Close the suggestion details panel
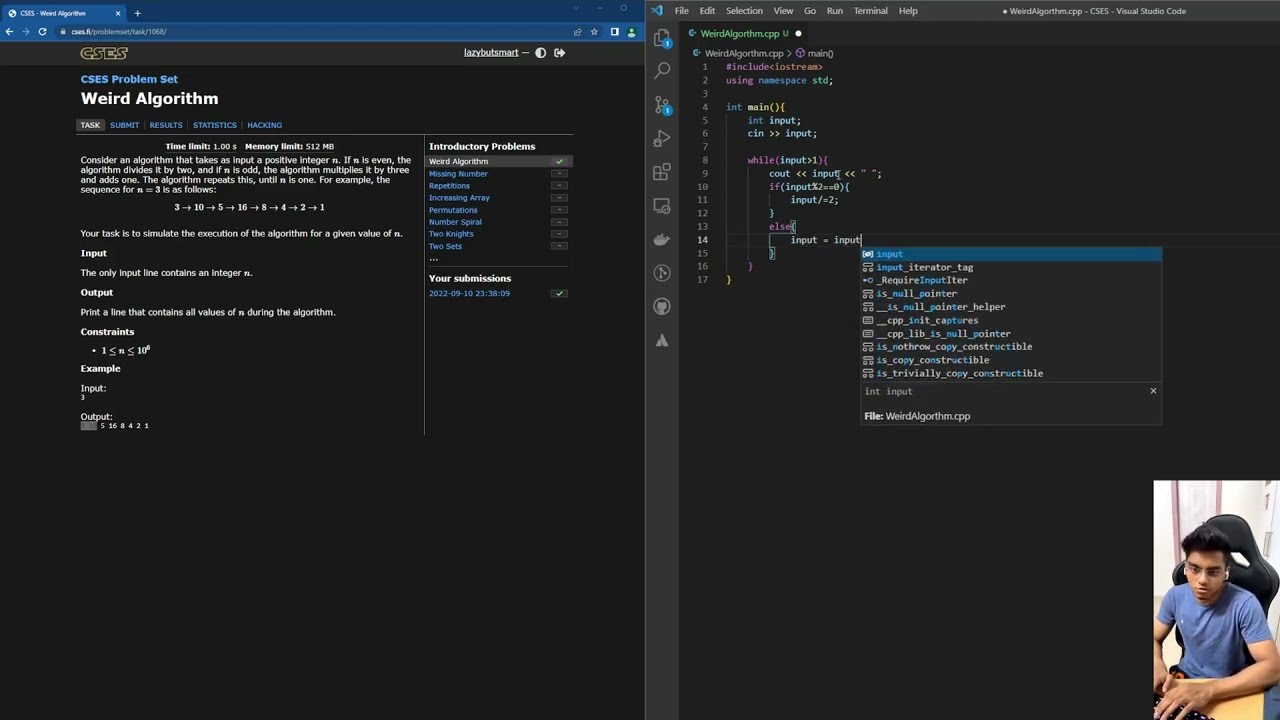 (x=1153, y=391)
